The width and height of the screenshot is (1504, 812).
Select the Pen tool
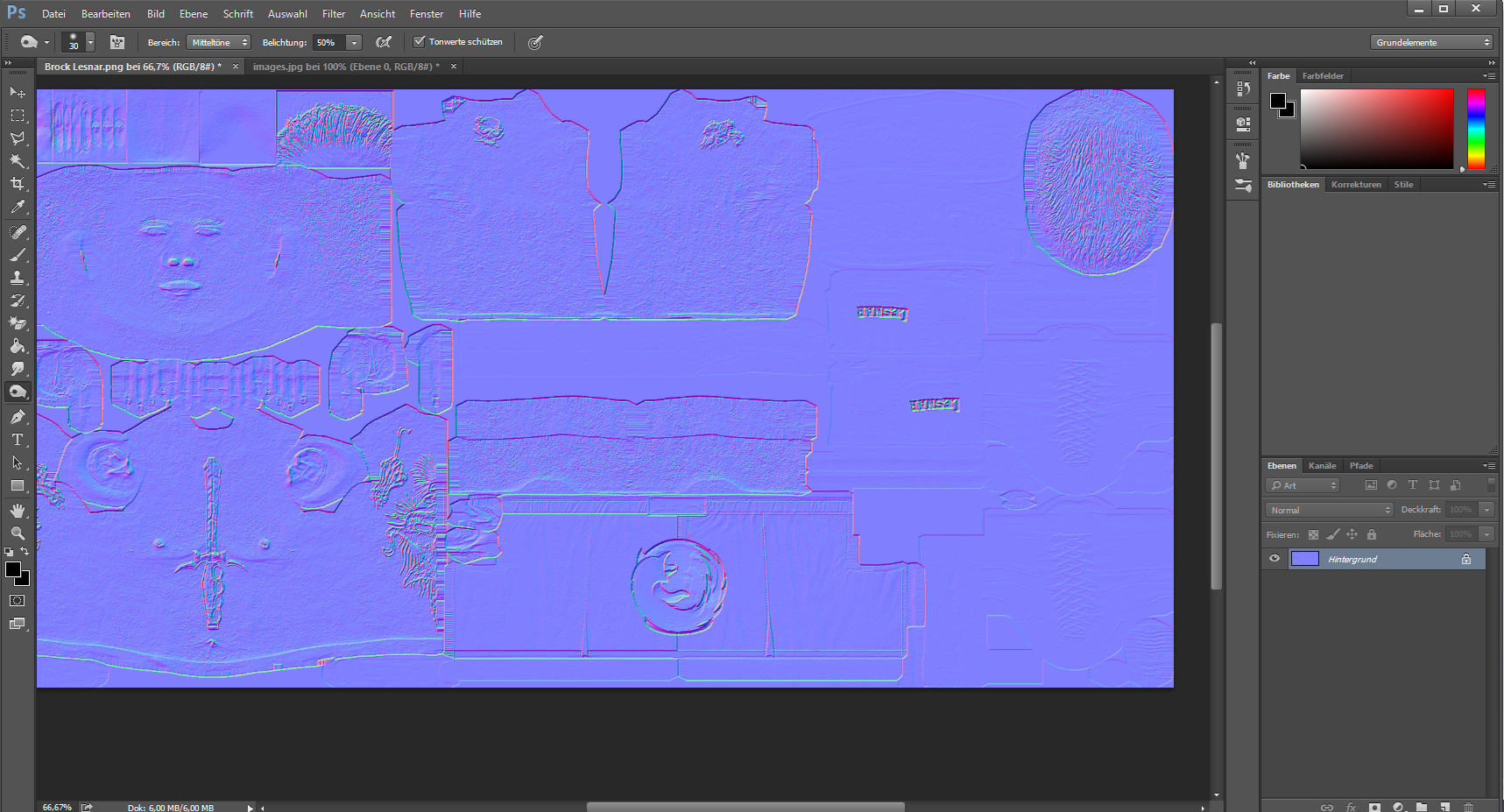point(18,417)
